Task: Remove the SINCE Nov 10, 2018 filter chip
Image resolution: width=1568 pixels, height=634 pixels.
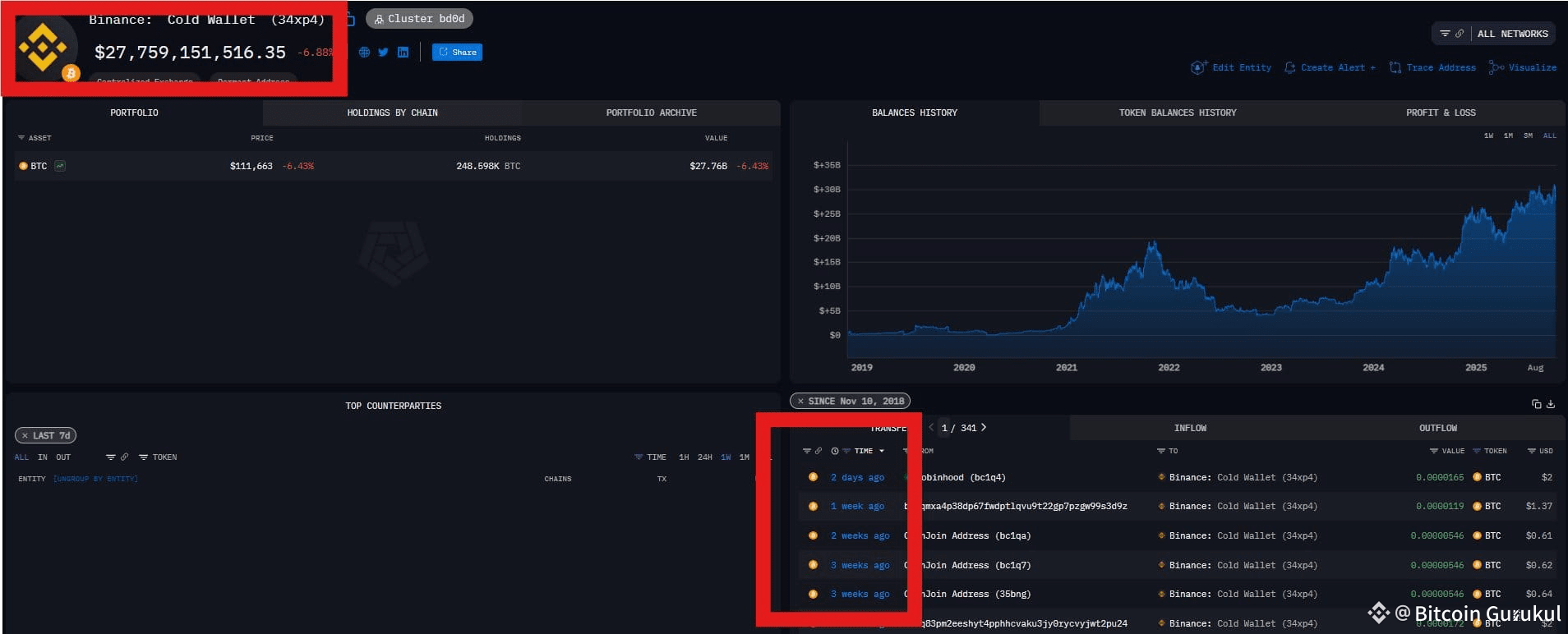Action: (x=800, y=402)
